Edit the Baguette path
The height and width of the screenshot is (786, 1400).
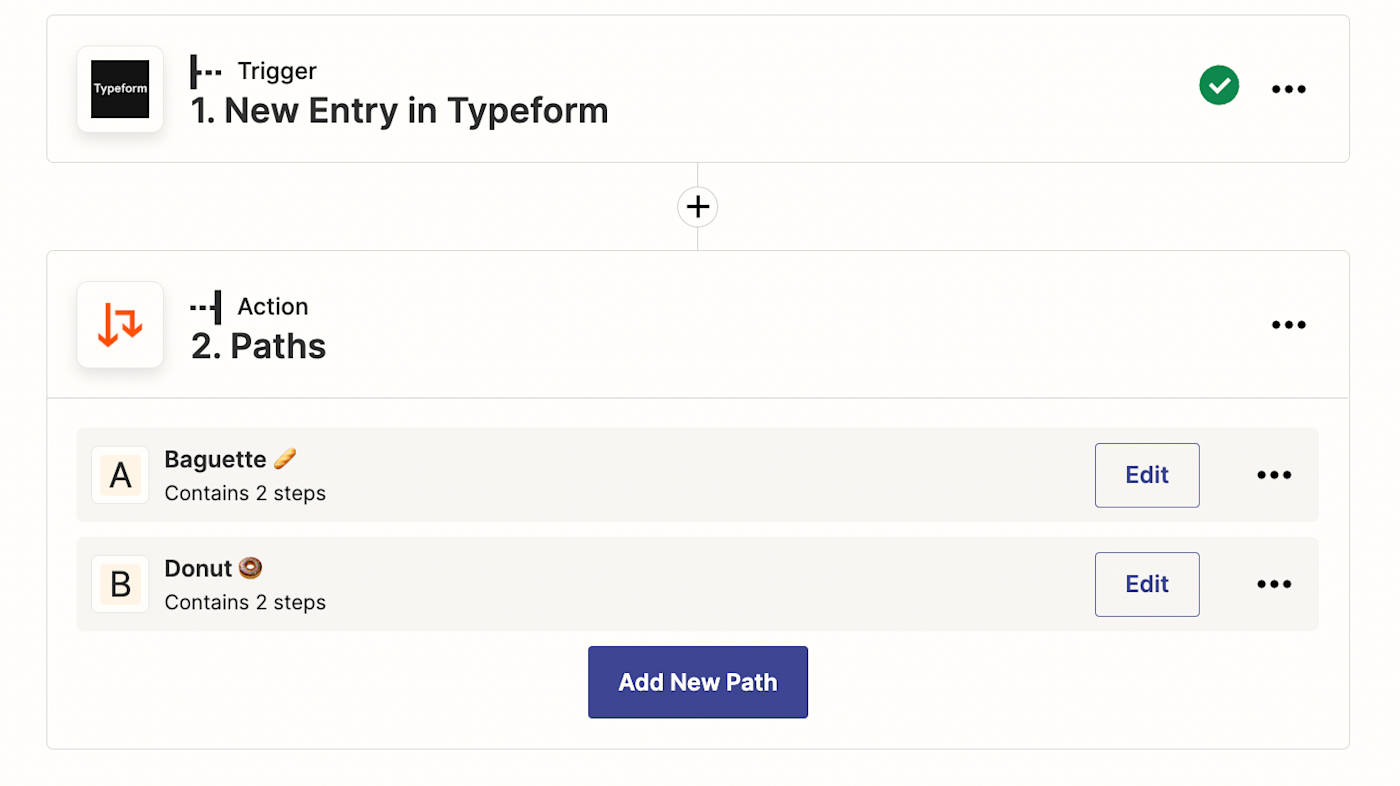pos(1146,475)
